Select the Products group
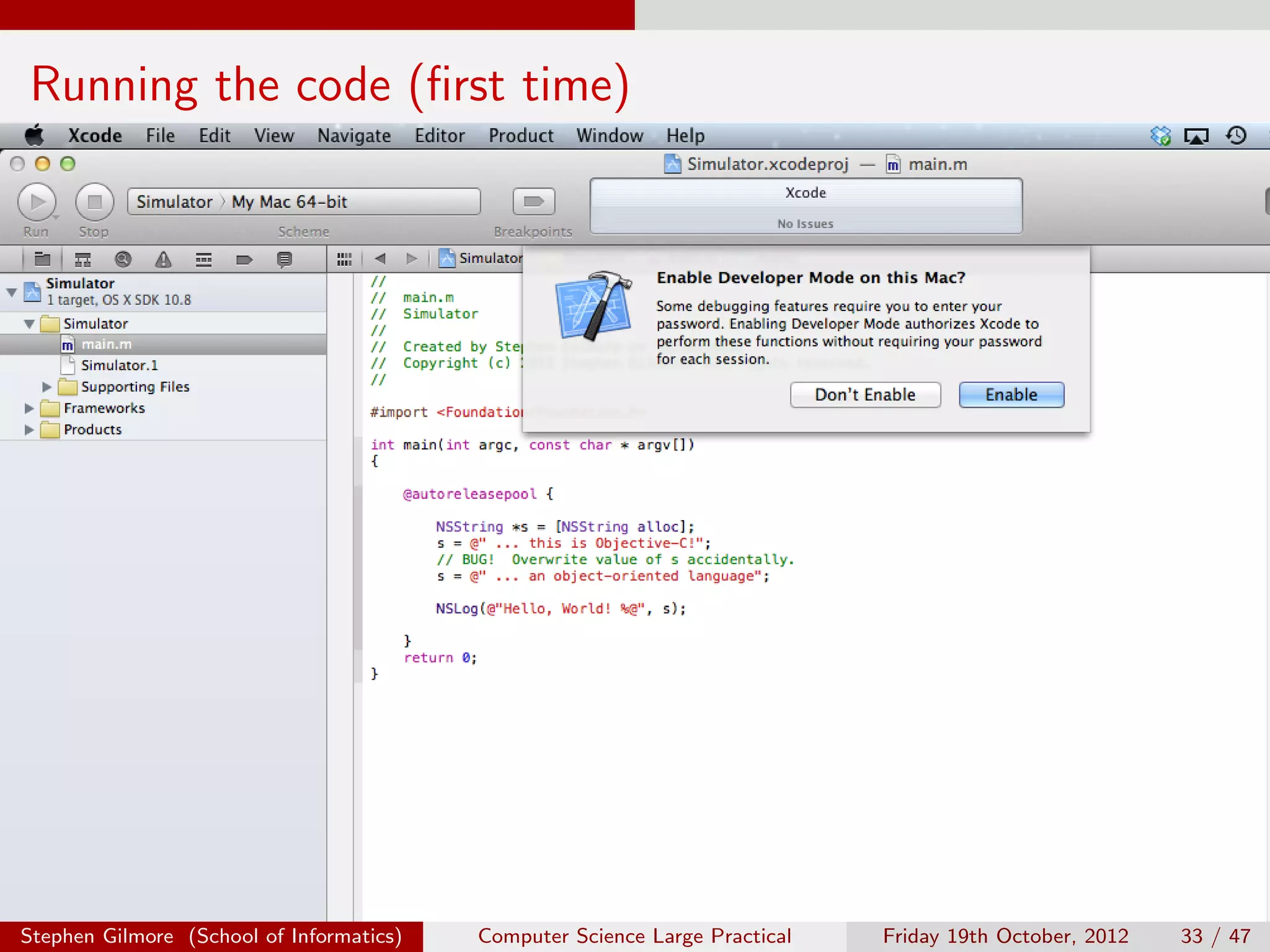Viewport: 1270px width, 952px height. pos(163,430)
